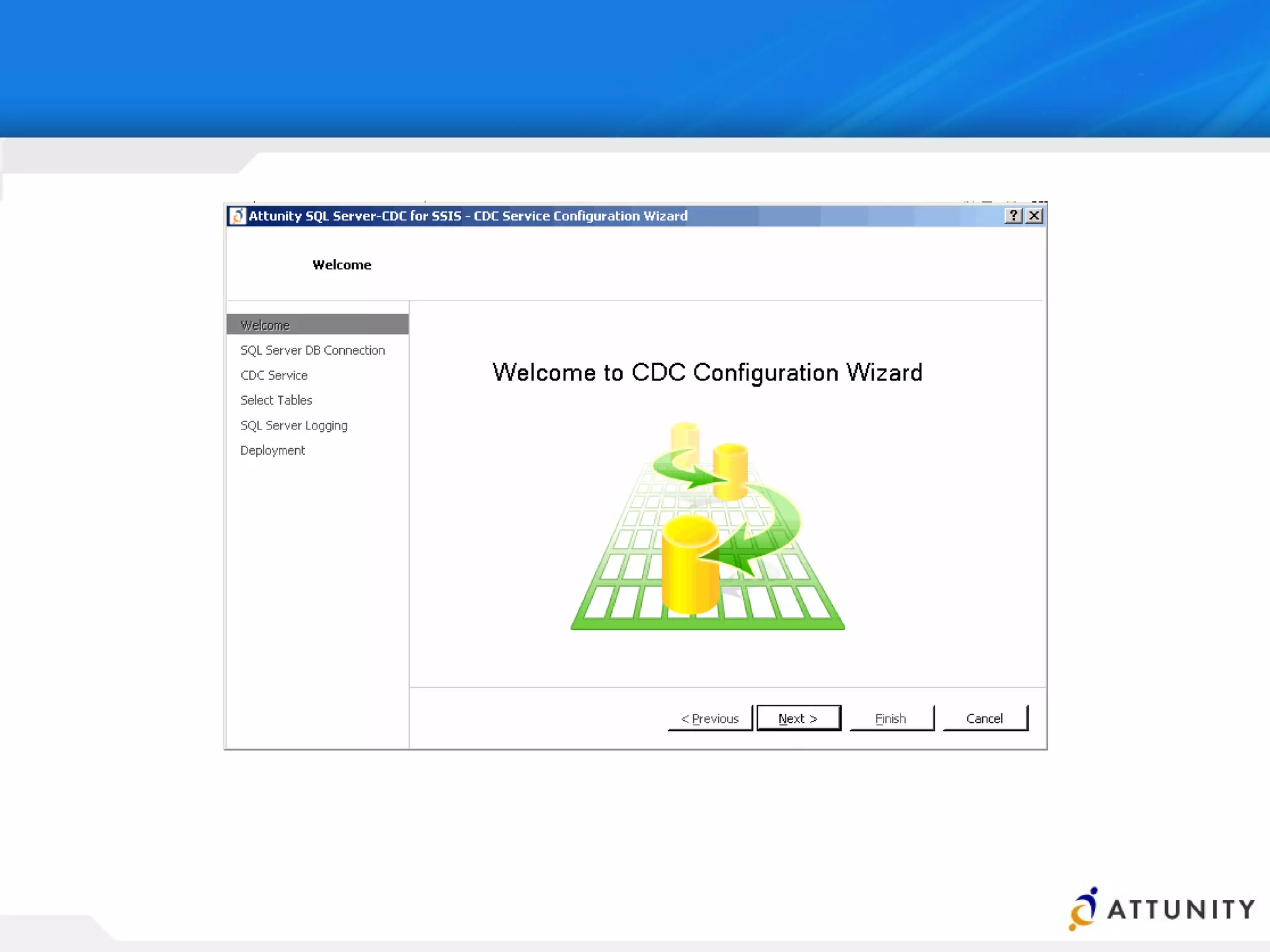Screen dimensions: 1270x952
Task: Open the CDC Service step
Action: (274, 375)
